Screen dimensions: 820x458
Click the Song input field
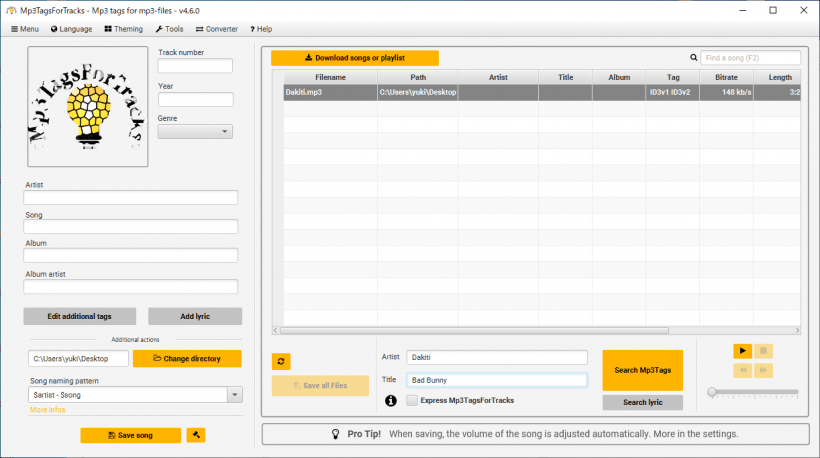click(131, 226)
